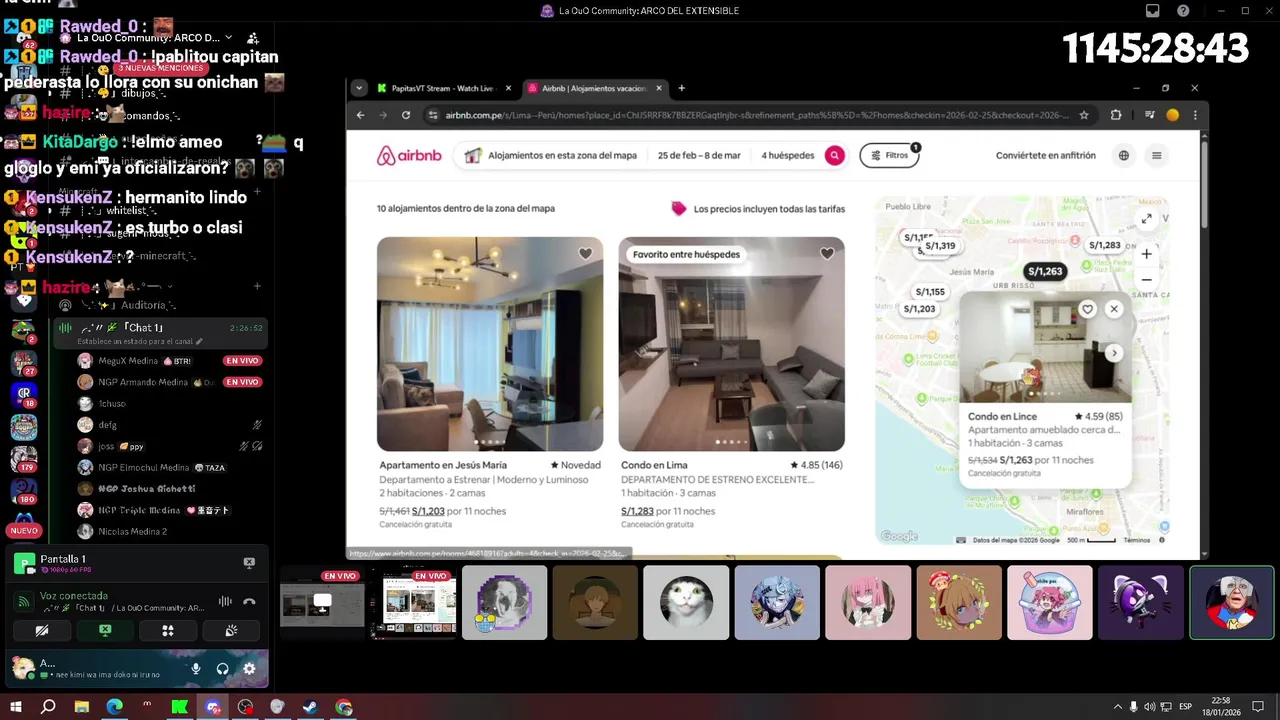
Task: Select the dark S/1,263 map price marker
Action: point(1045,271)
